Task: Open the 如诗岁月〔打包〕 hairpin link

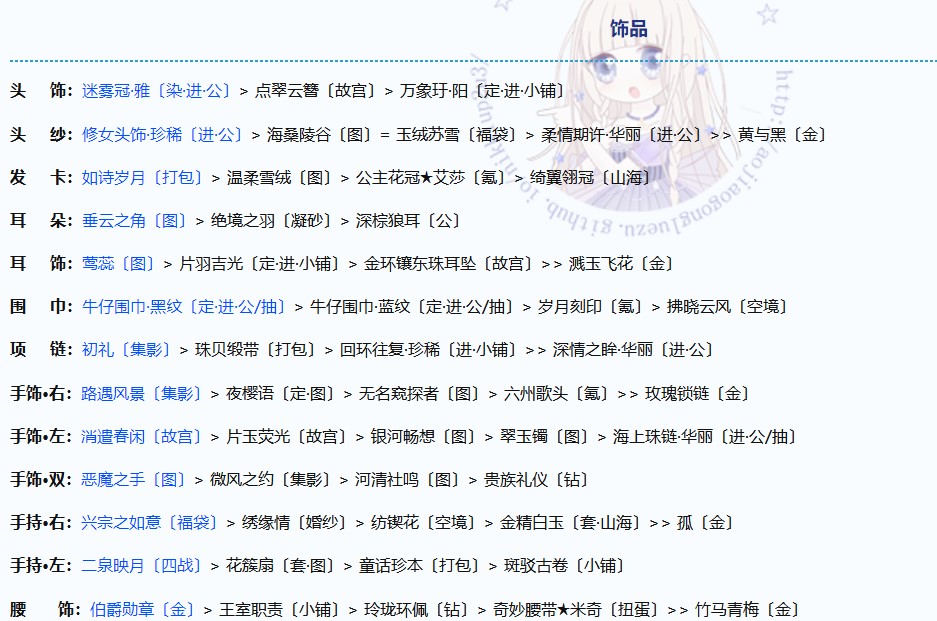Action: point(142,178)
